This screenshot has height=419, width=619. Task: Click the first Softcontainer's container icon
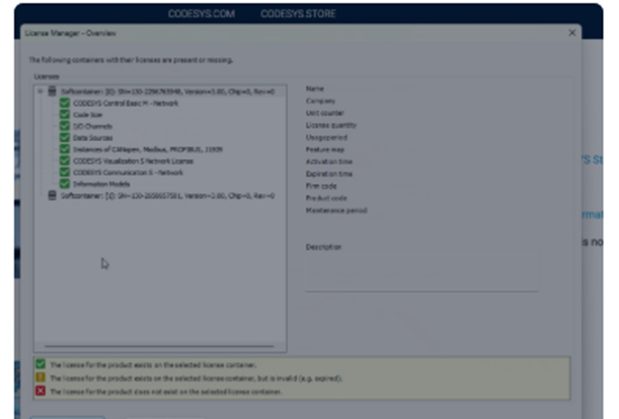pos(52,91)
